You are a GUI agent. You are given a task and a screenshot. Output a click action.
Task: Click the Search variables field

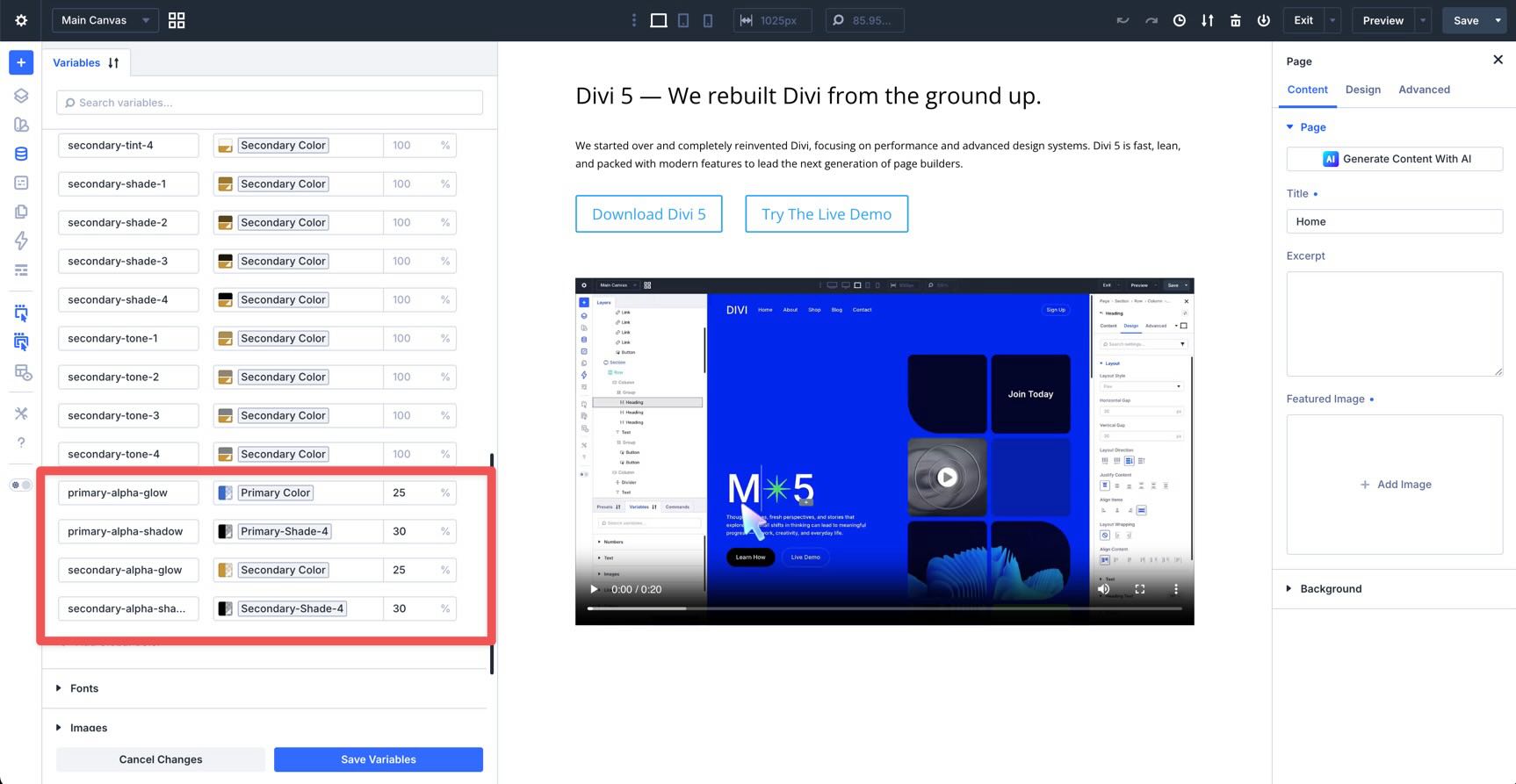(x=270, y=103)
